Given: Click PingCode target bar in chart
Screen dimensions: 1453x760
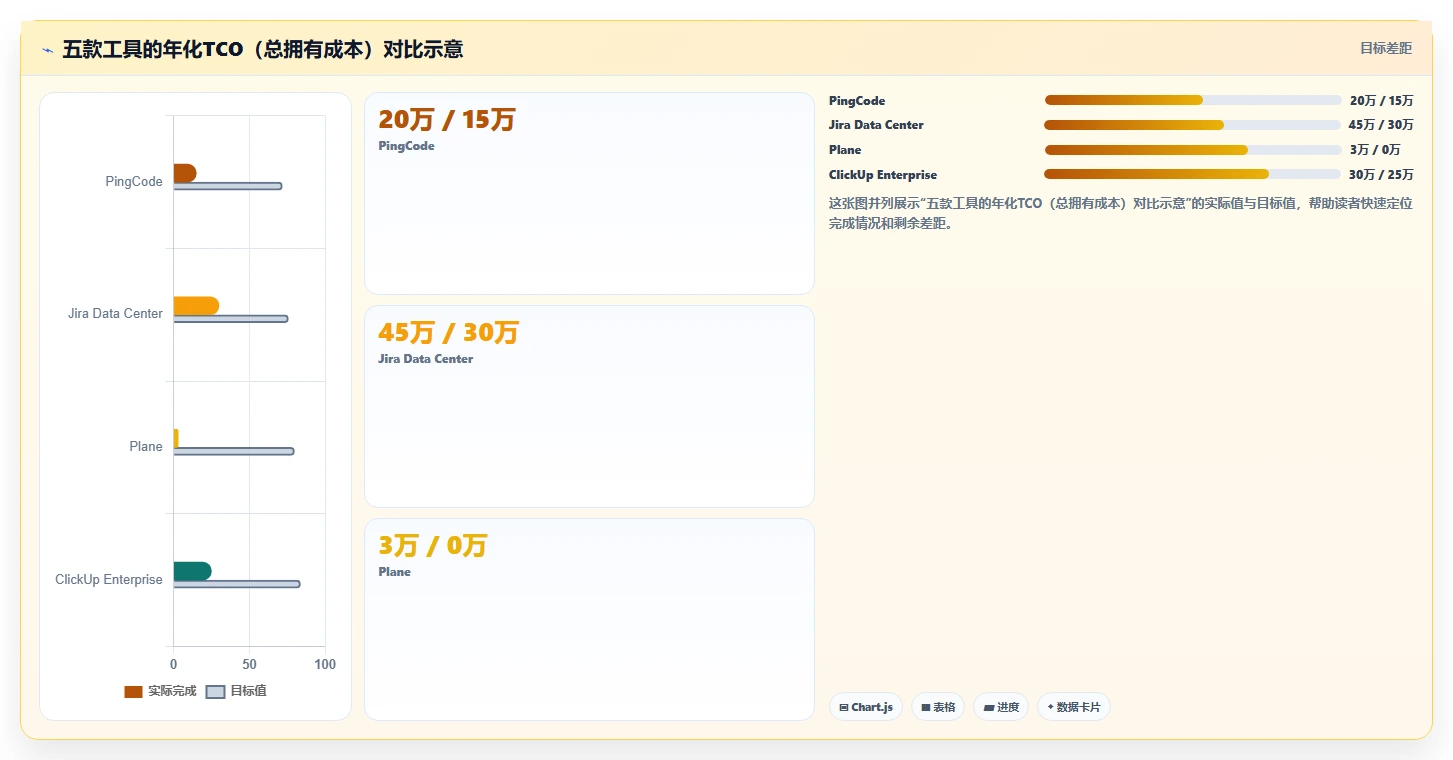Looking at the screenshot, I should pos(228,186).
